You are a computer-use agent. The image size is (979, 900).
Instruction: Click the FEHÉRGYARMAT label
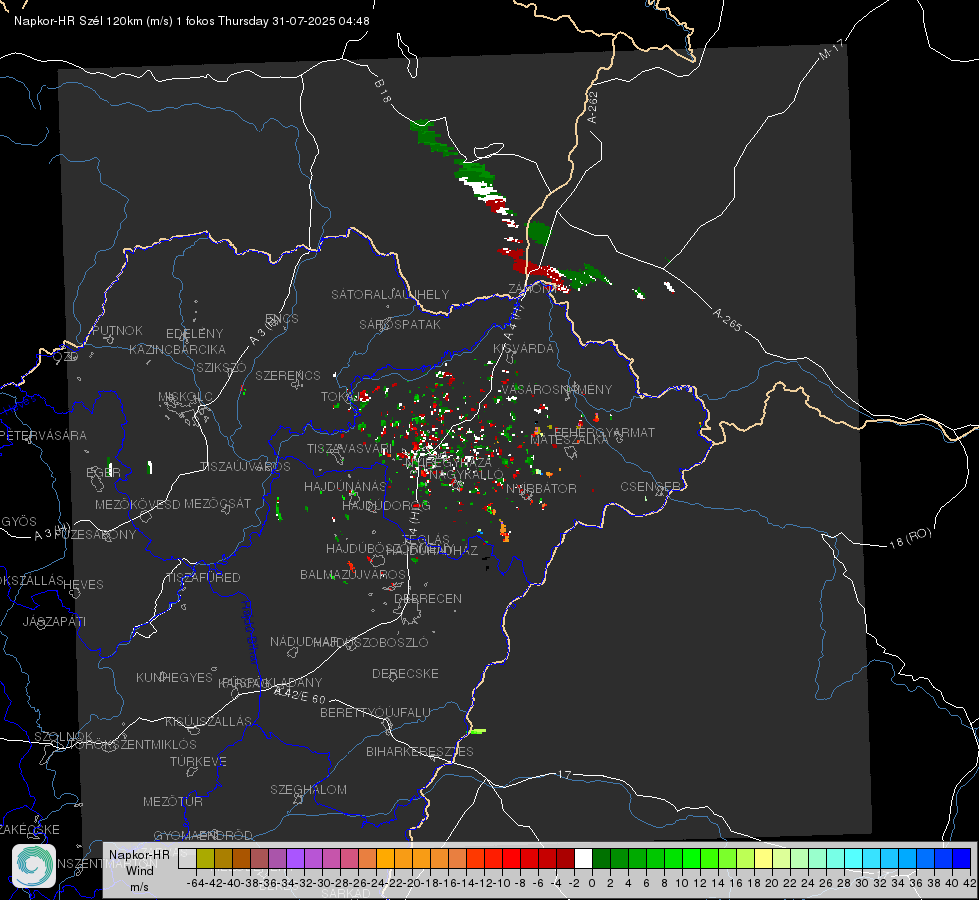tap(605, 432)
